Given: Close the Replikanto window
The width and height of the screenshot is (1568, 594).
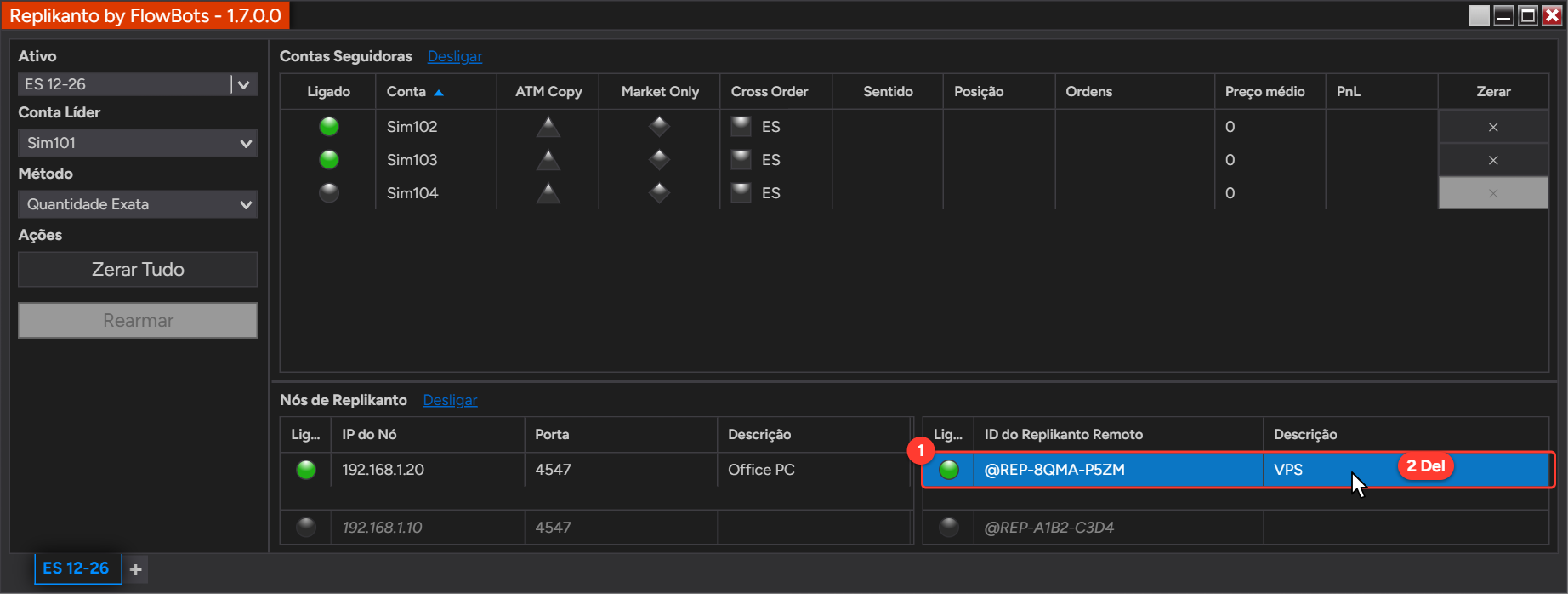Looking at the screenshot, I should tap(1552, 15).
